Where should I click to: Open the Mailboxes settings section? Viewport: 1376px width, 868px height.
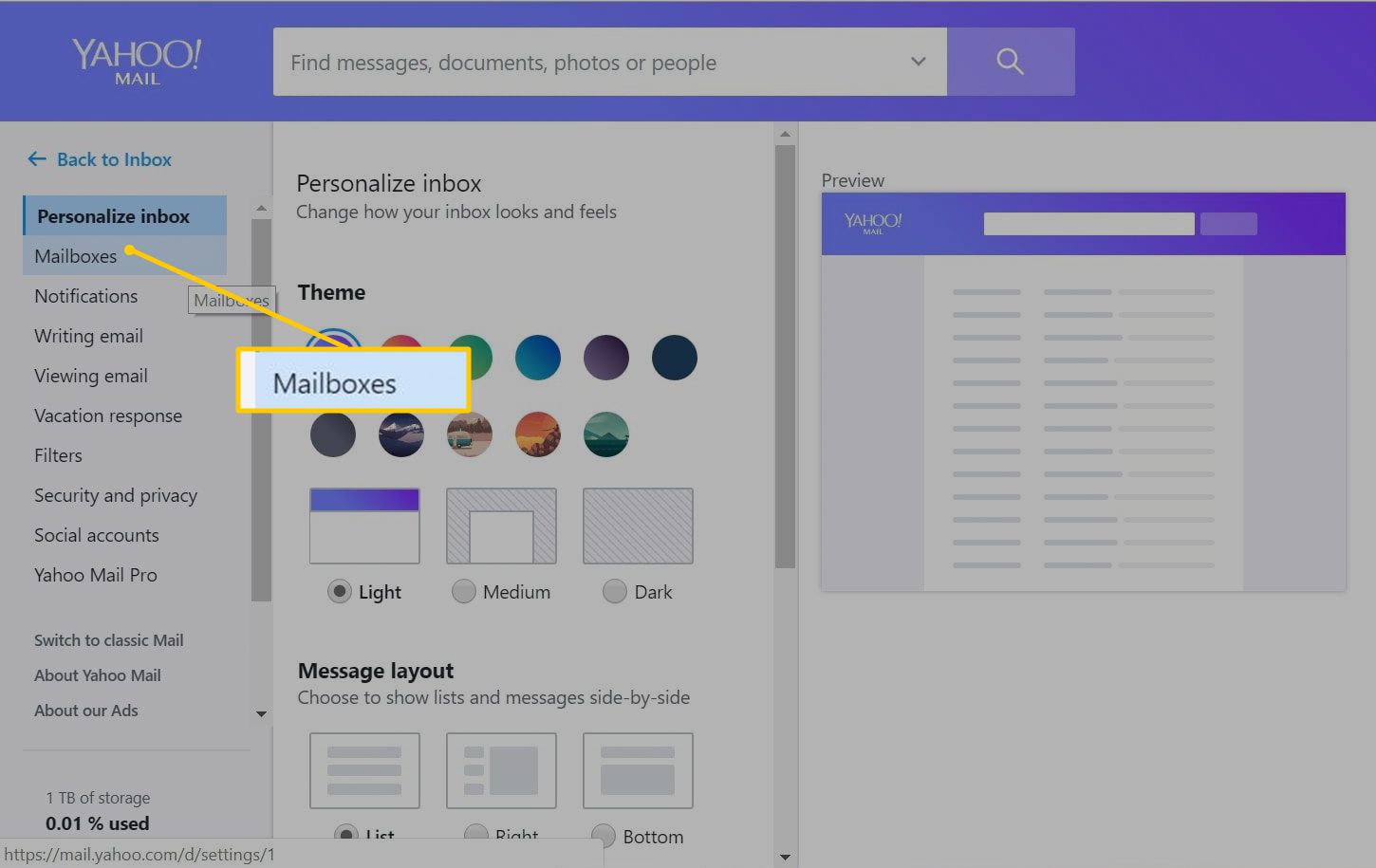(124, 256)
